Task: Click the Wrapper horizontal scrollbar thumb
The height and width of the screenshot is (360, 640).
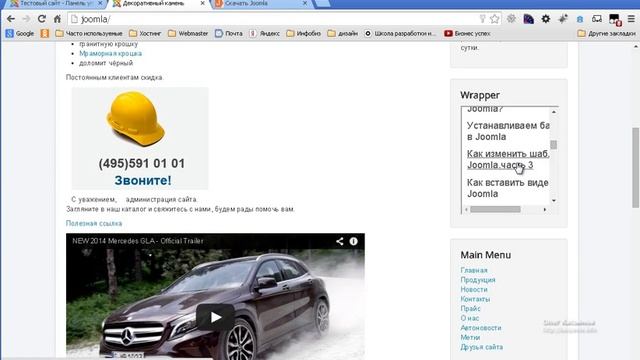Action: click(495, 209)
